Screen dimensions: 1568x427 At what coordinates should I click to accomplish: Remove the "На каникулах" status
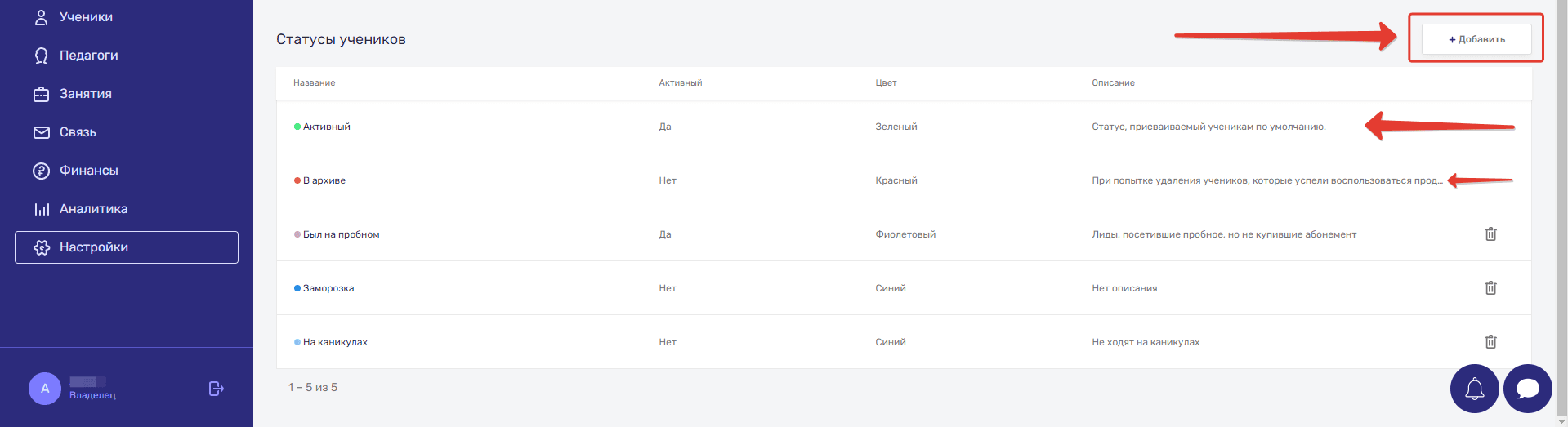point(1490,342)
